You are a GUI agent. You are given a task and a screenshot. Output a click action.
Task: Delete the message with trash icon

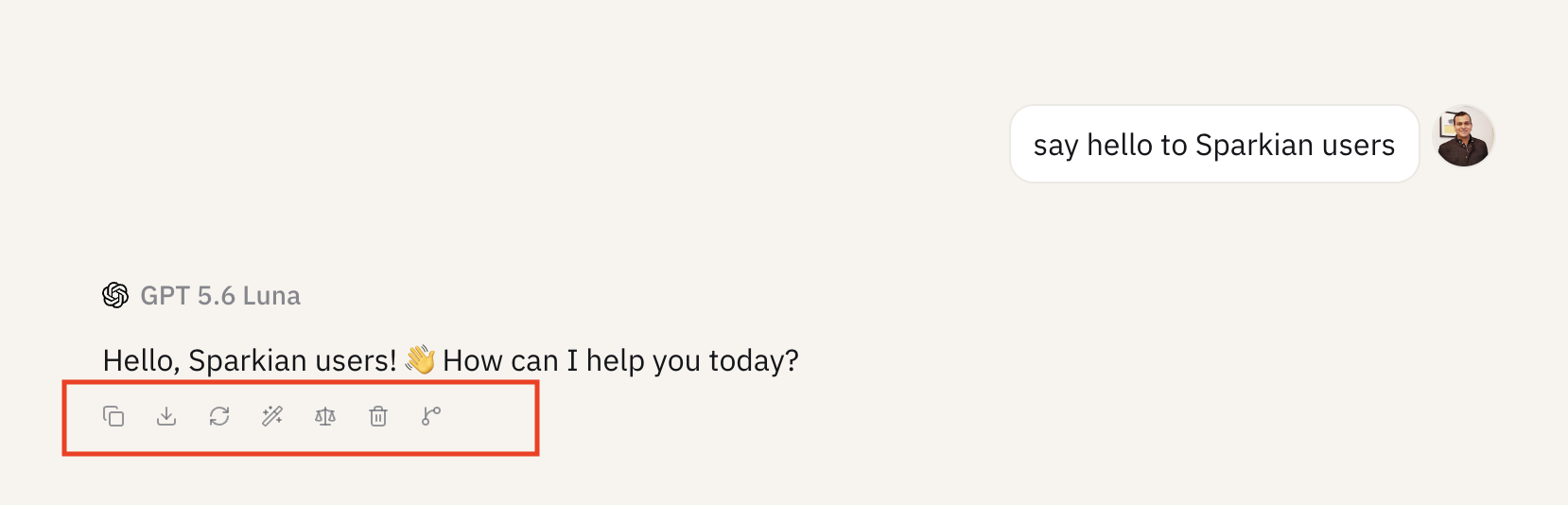click(x=378, y=416)
